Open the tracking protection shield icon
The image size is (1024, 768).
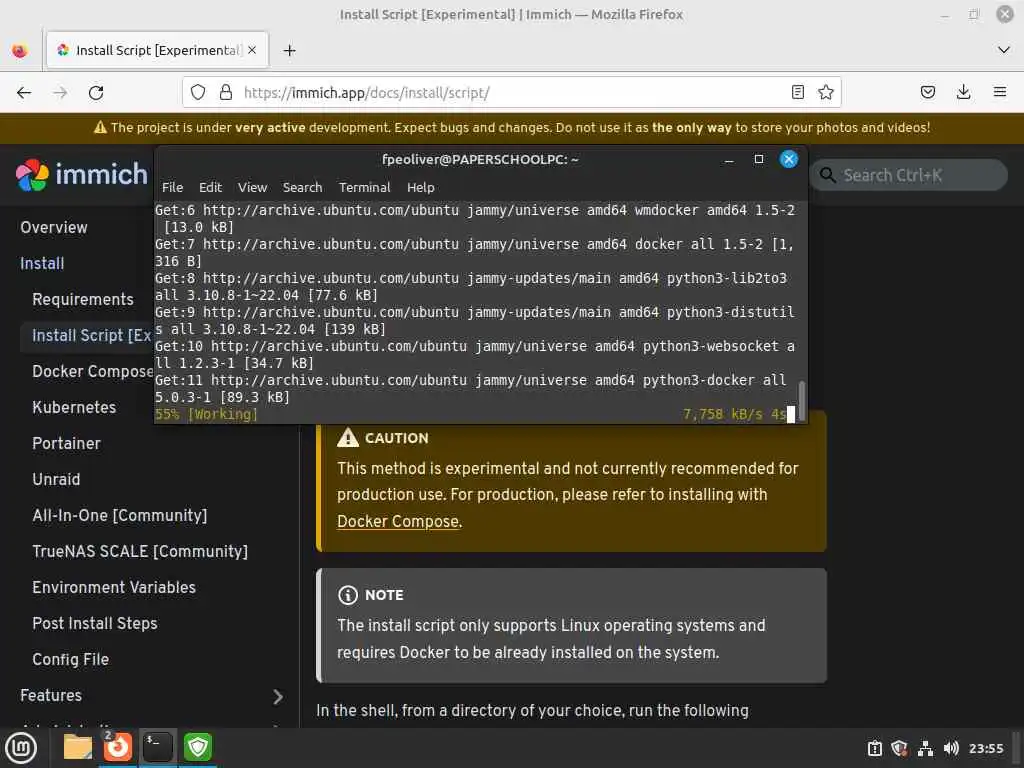point(198,92)
